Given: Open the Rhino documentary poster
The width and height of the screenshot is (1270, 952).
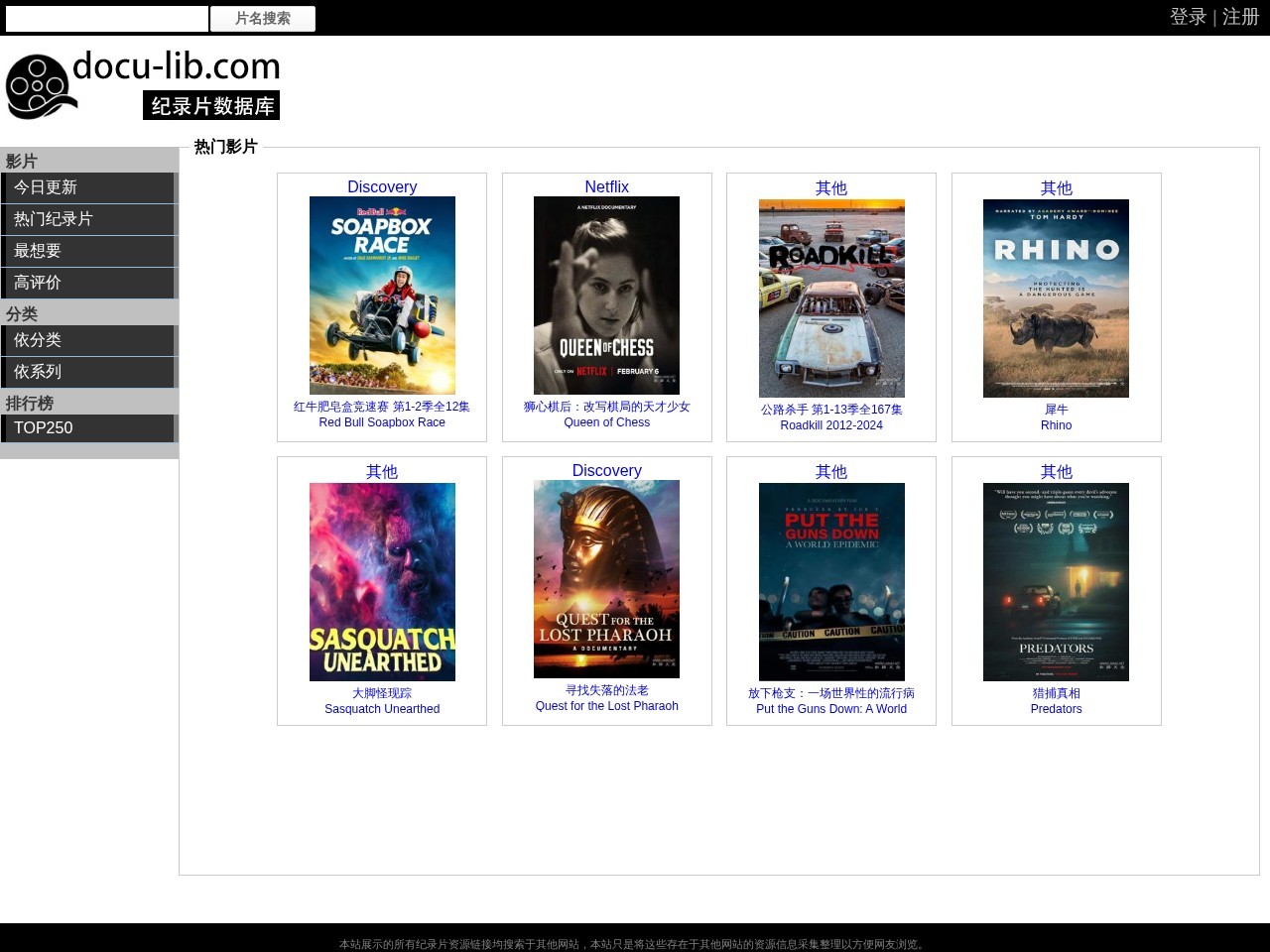Looking at the screenshot, I should pos(1056,298).
